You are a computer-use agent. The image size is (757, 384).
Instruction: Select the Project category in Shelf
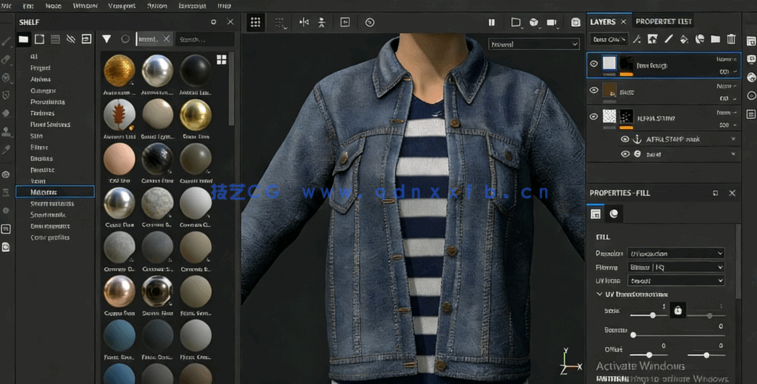[40, 68]
